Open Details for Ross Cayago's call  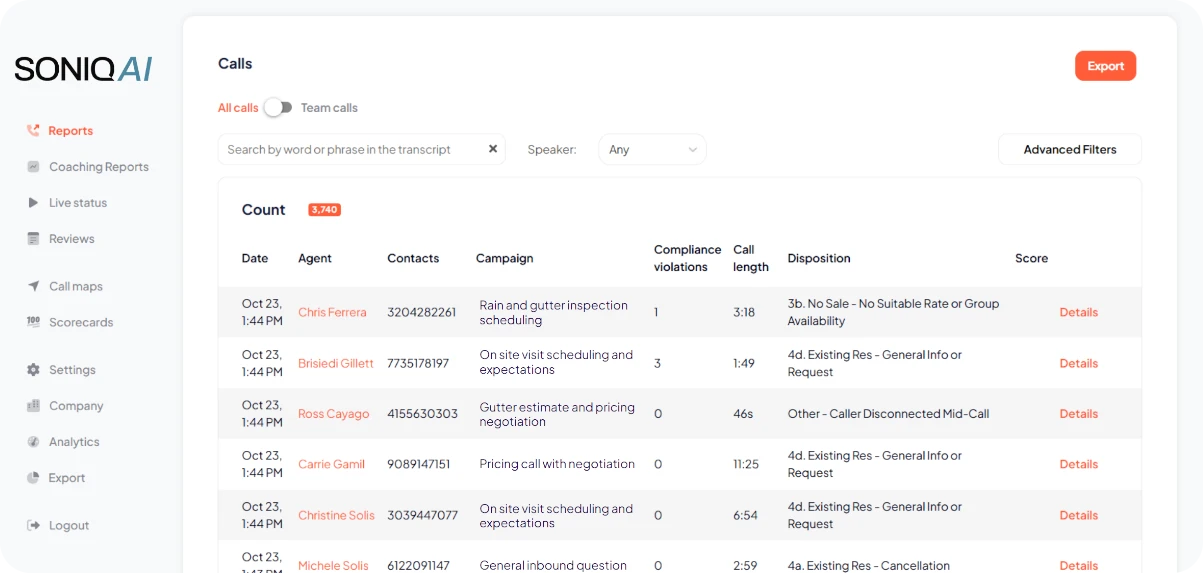click(x=1078, y=413)
